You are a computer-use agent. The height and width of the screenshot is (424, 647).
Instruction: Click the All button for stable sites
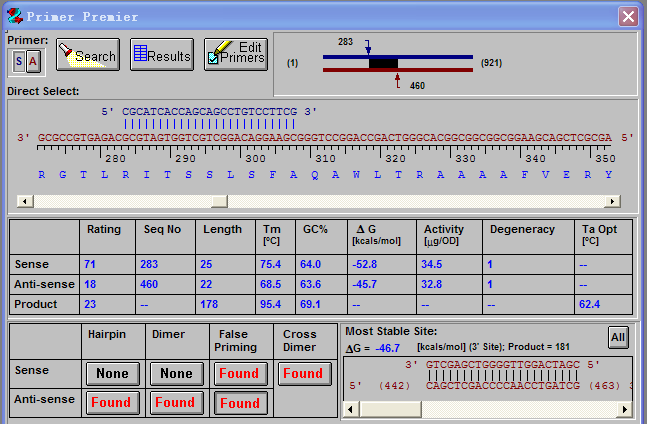click(620, 337)
